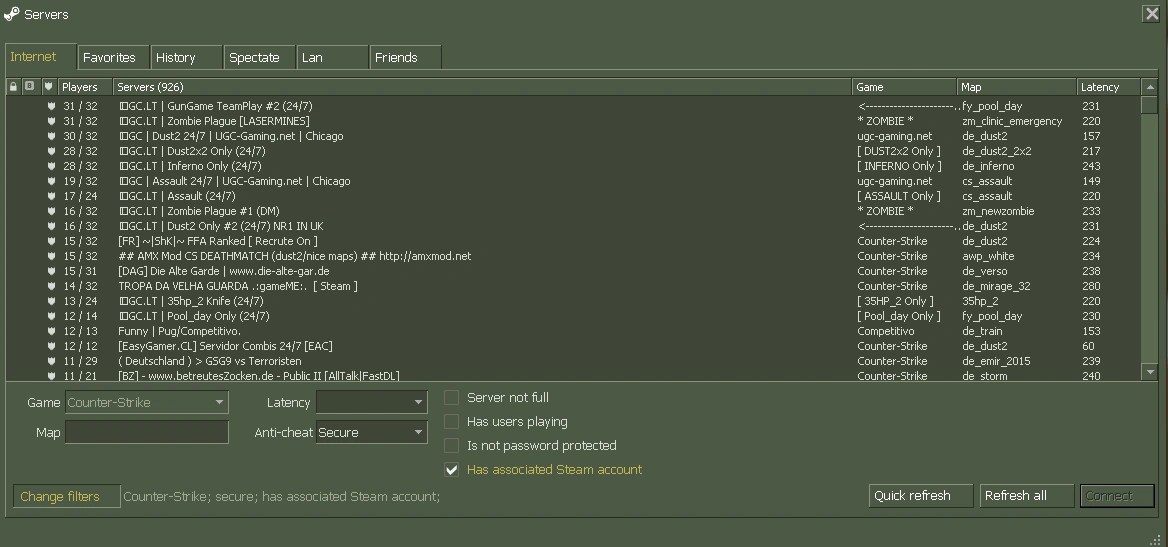Image resolution: width=1168 pixels, height=547 pixels.
Task: Select the EasyGamer.CL Servidor Combis server name
Action: pos(226,346)
